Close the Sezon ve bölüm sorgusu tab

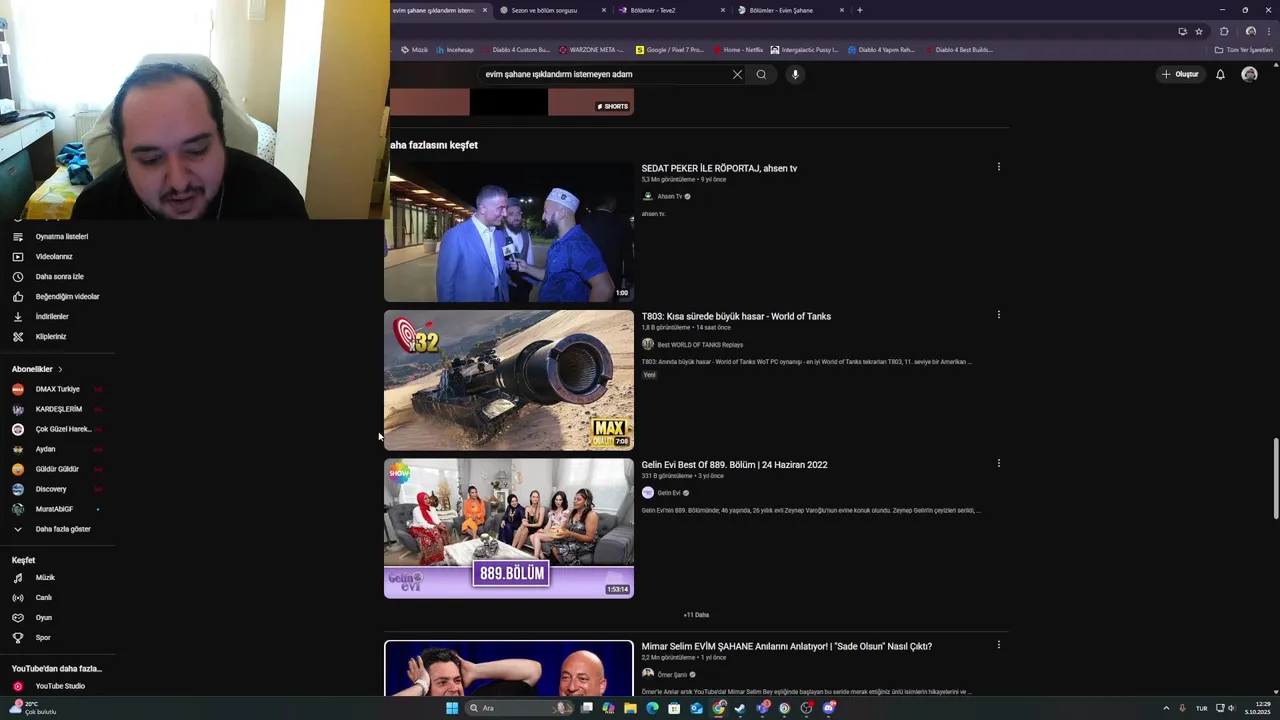604,10
